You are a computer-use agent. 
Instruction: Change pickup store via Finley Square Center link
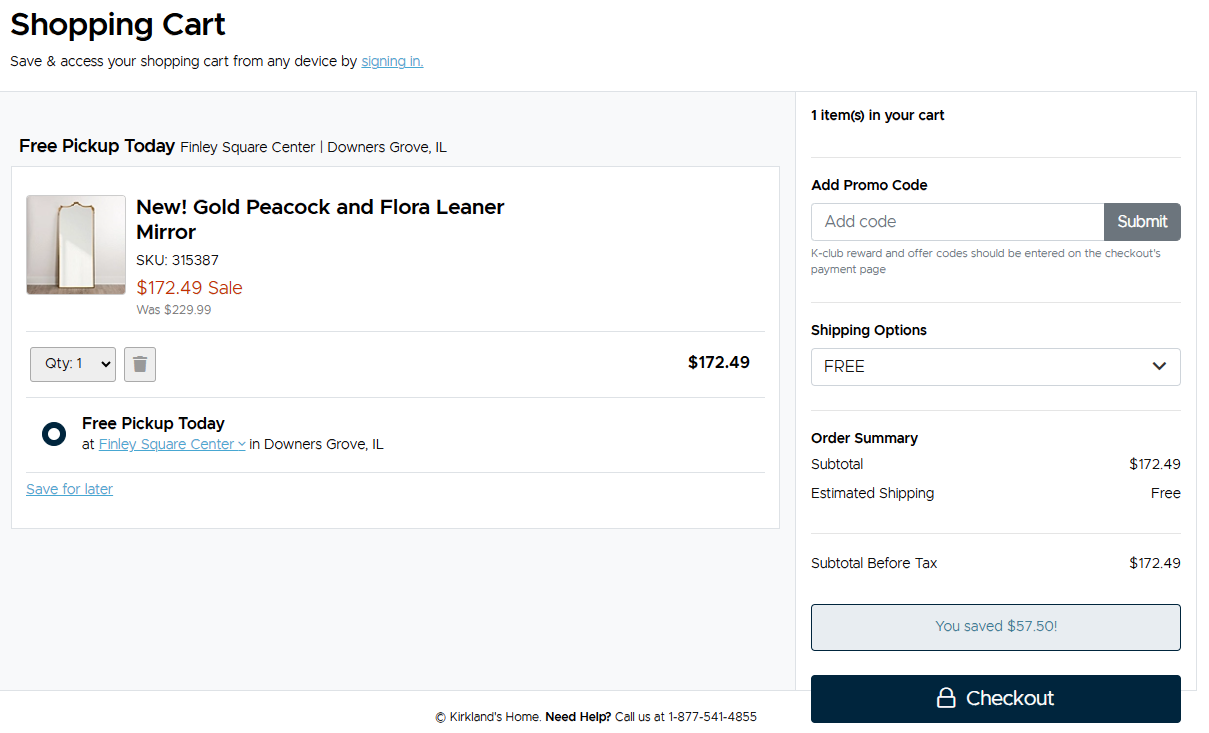(x=166, y=444)
